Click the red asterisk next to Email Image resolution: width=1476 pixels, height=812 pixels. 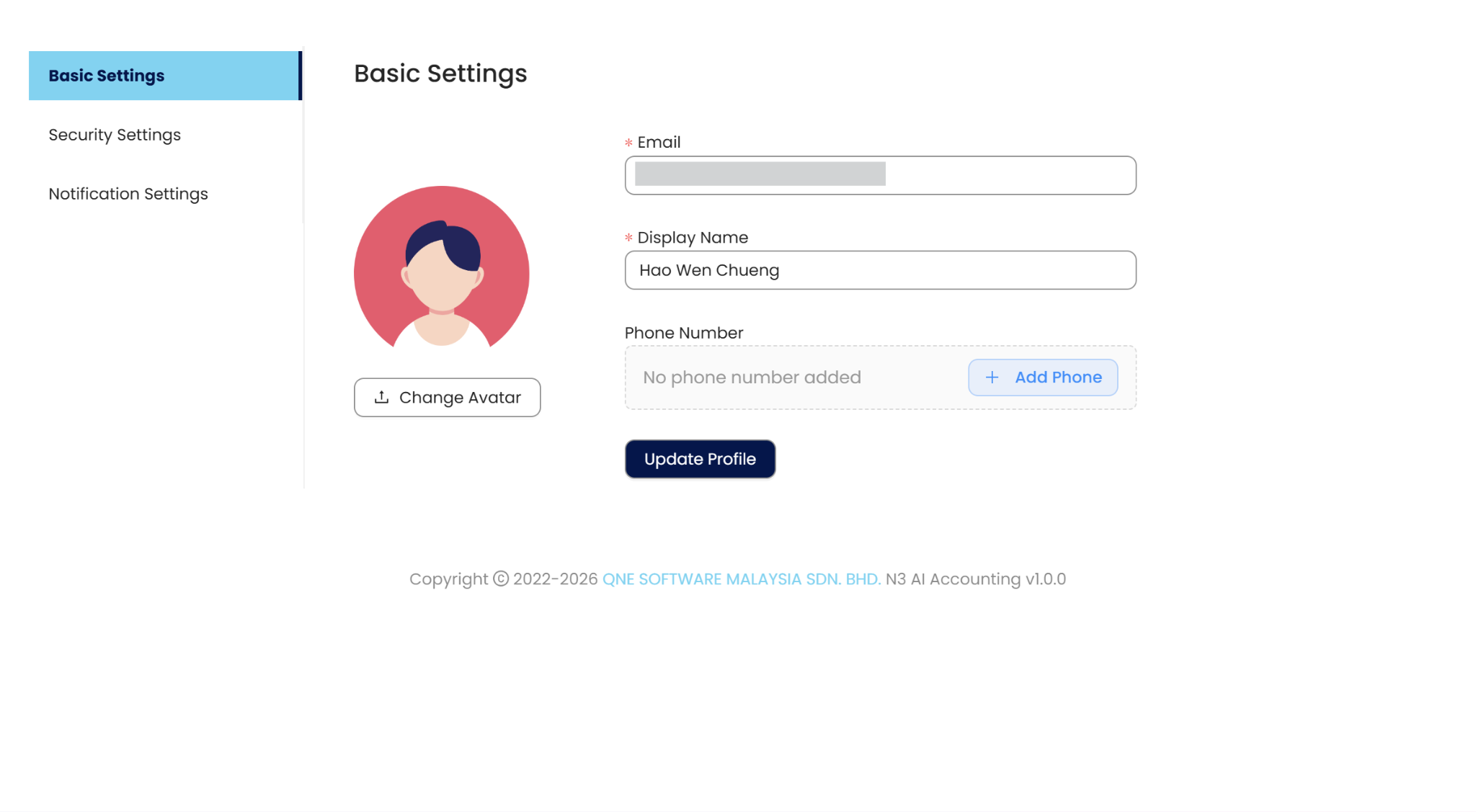pyautogui.click(x=628, y=143)
